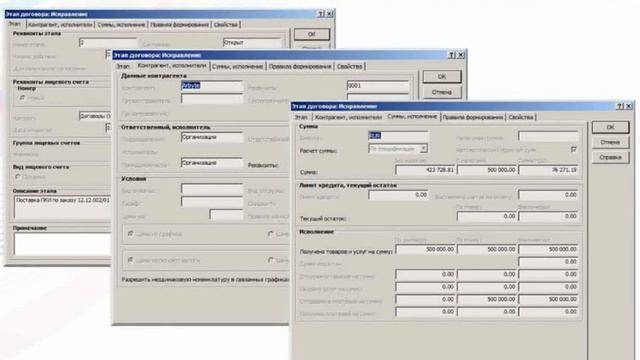Open Суммы, исполнение tab in the middle window
This screenshot has width=640, height=360.
click(x=238, y=66)
